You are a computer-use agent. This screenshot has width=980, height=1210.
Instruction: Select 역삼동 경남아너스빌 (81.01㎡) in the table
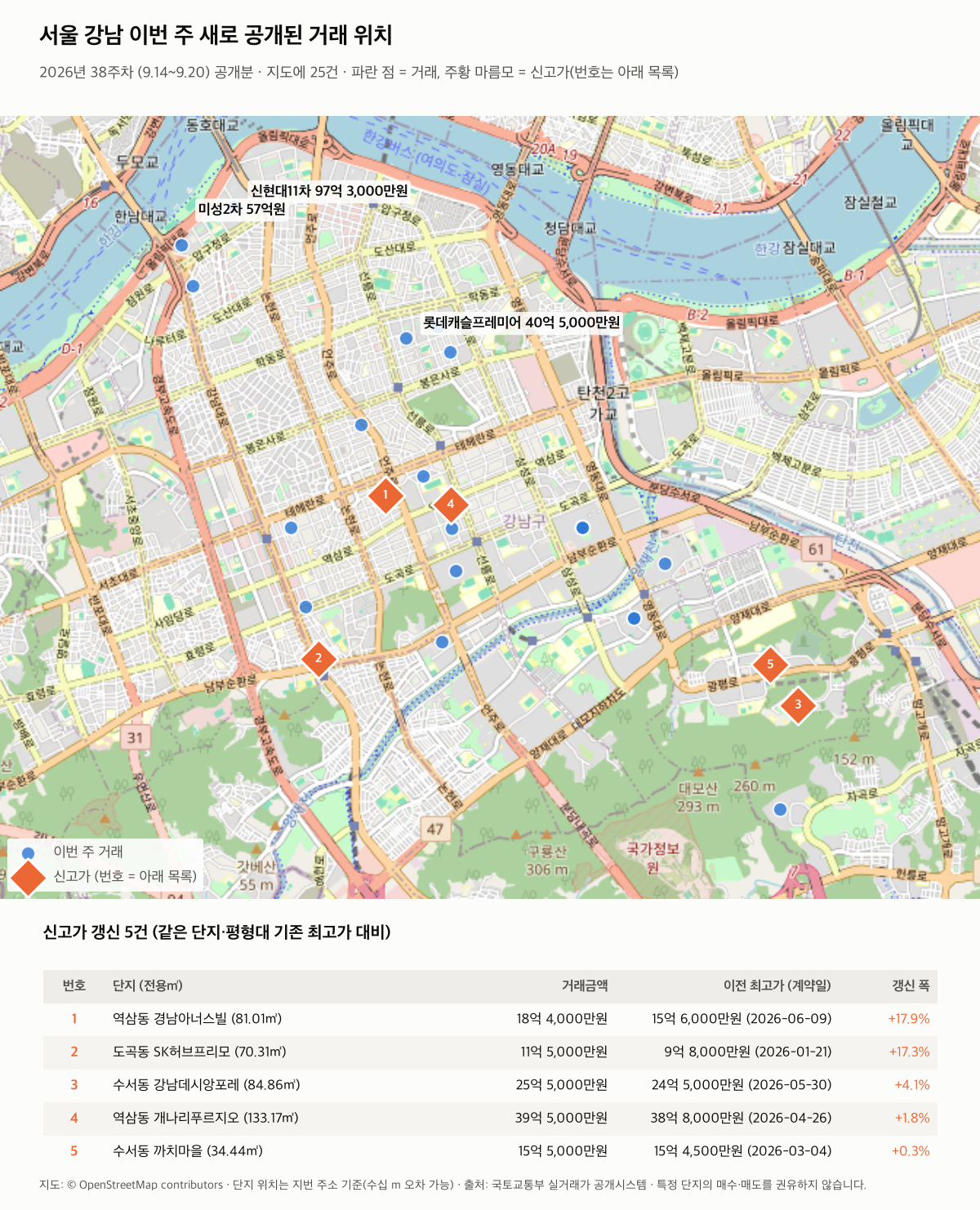pos(197,1019)
